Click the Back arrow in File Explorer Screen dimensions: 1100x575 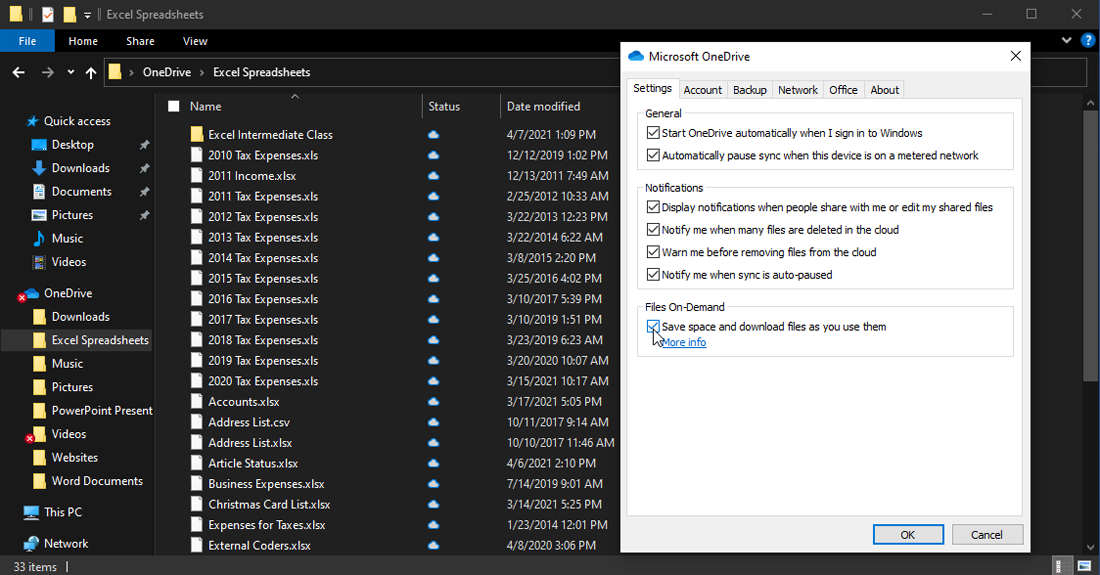tap(19, 72)
